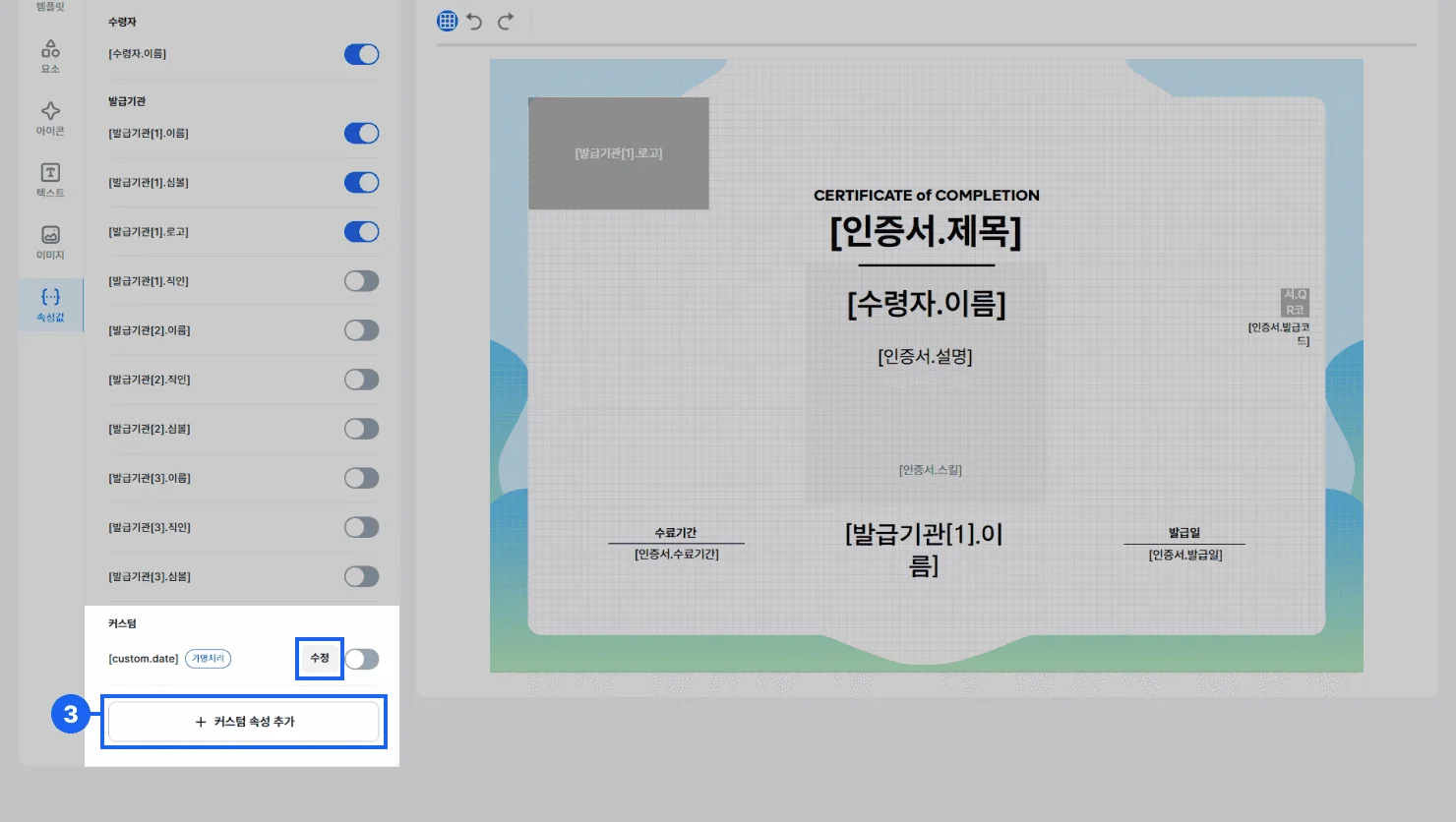Select the [인증서.제목] title text

pyautogui.click(x=926, y=232)
